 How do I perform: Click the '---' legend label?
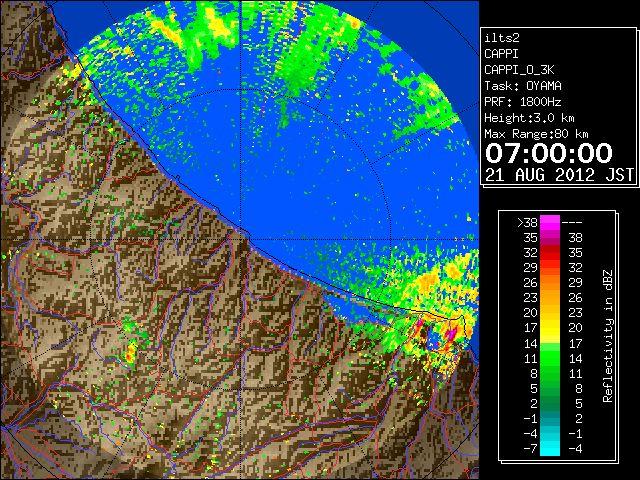pyautogui.click(x=572, y=223)
